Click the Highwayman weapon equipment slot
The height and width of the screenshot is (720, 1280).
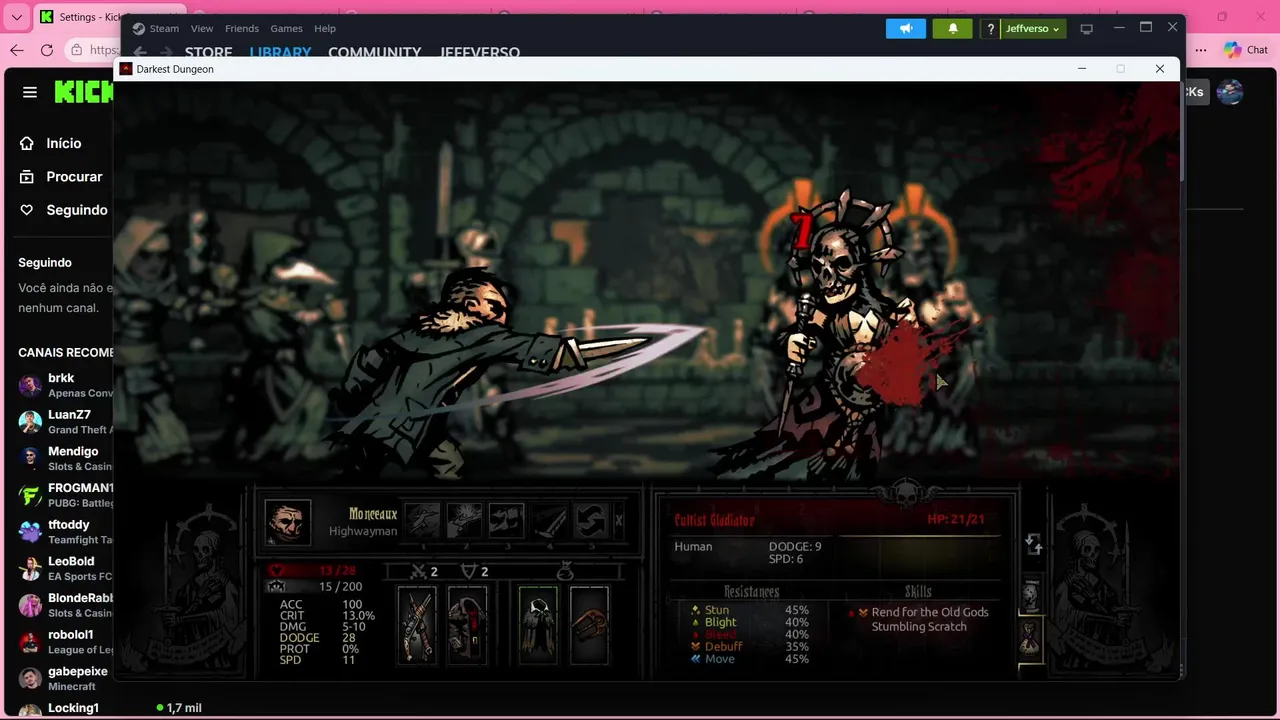tap(417, 625)
